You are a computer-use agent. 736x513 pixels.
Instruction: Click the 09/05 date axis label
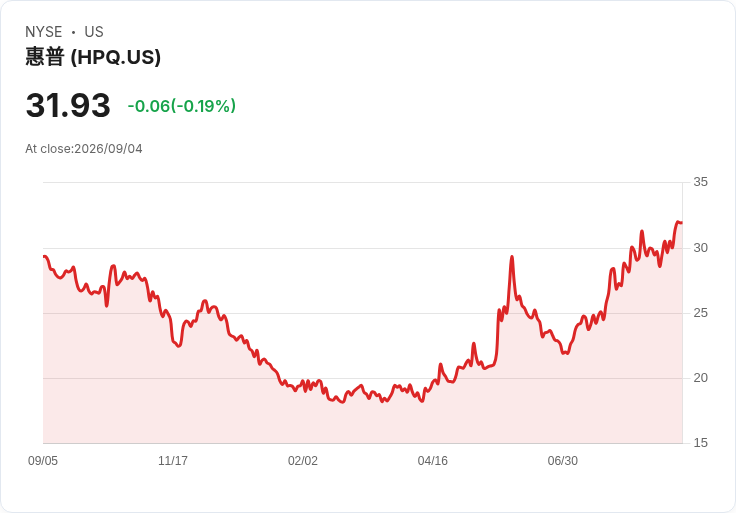coord(43,461)
